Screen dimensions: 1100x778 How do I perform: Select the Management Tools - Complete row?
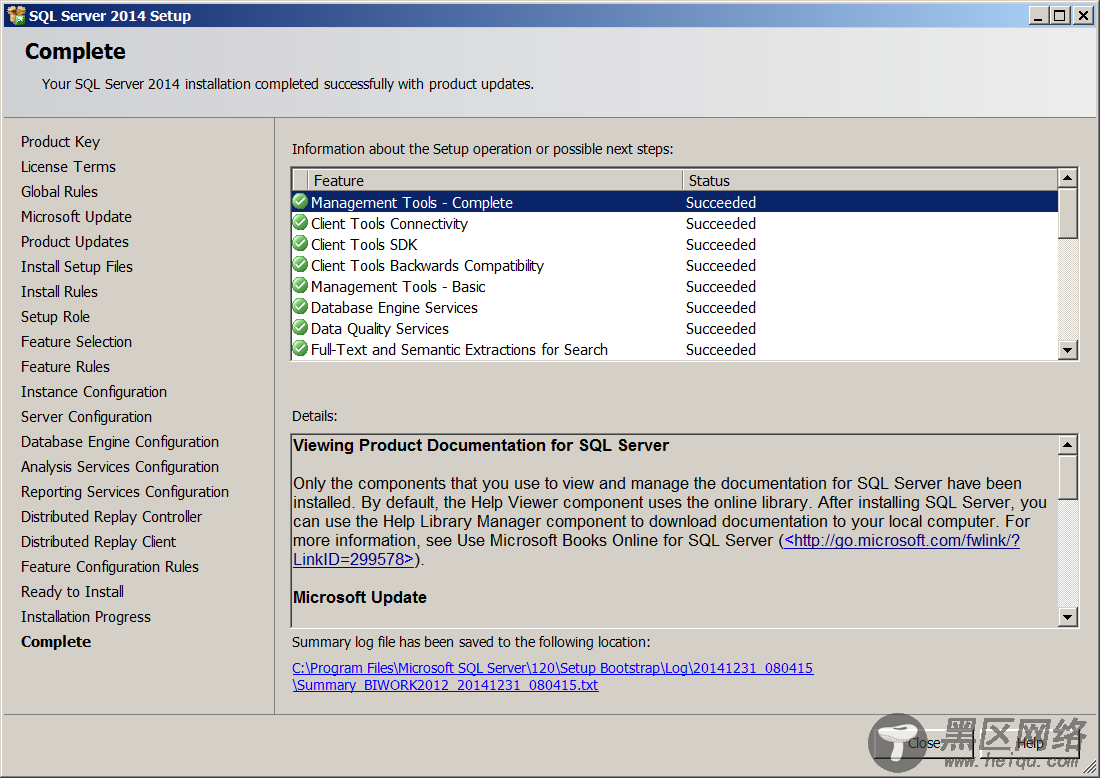675,202
